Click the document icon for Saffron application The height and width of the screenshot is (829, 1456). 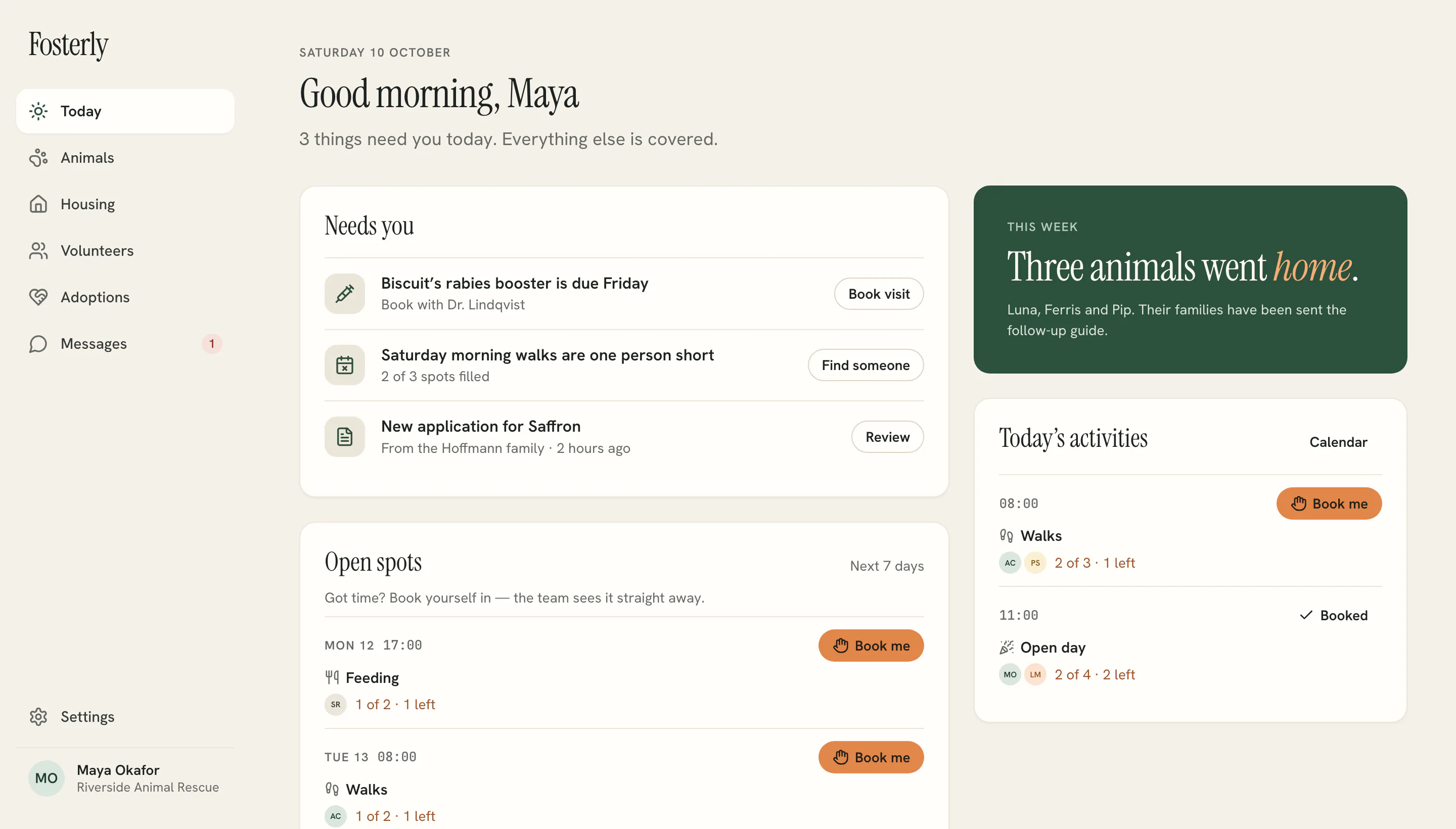pyautogui.click(x=344, y=437)
